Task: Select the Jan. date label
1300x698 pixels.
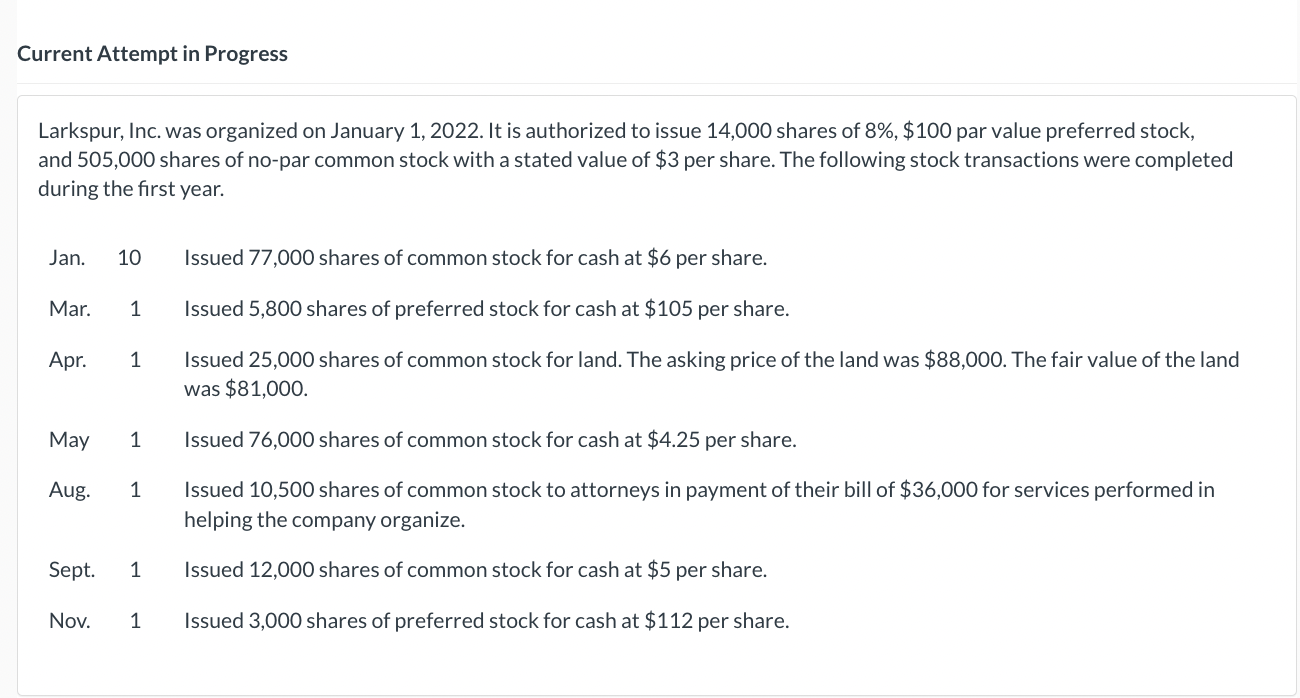Action: (66, 258)
